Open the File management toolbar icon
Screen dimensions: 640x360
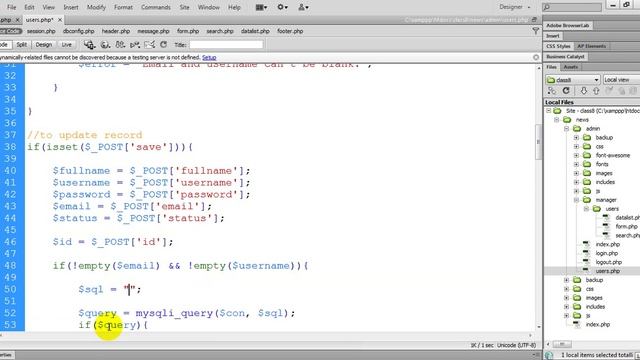[120, 44]
